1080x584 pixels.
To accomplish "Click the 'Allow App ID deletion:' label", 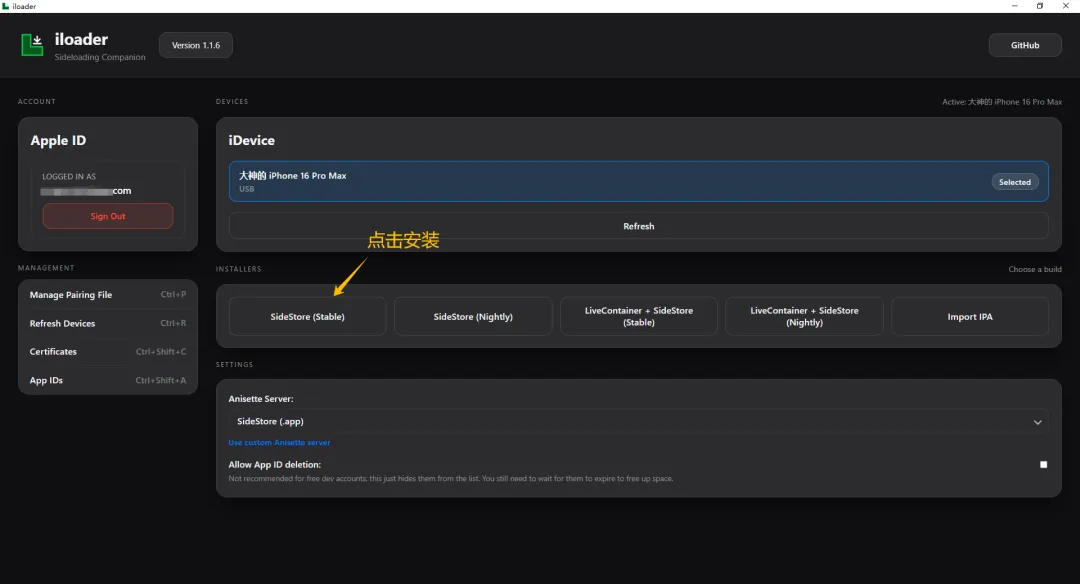I will (x=274, y=465).
